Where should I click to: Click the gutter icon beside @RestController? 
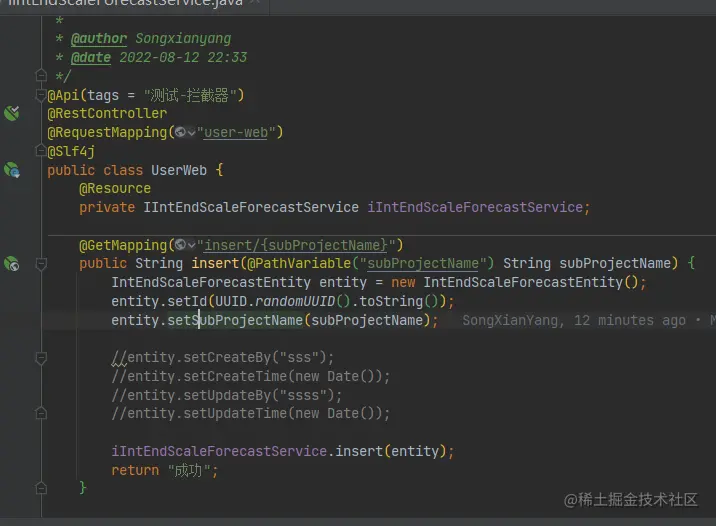pos(12,112)
